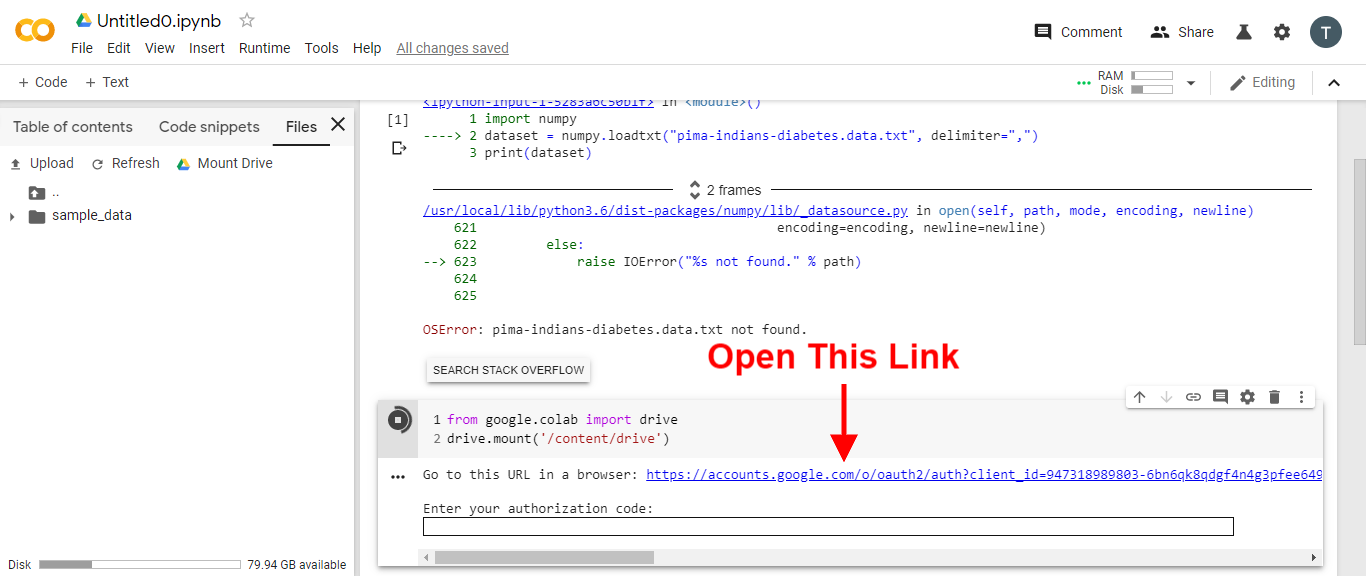The image size is (1366, 576).
Task: Open the RAM/Disk resources dropdown
Action: coord(1190,82)
